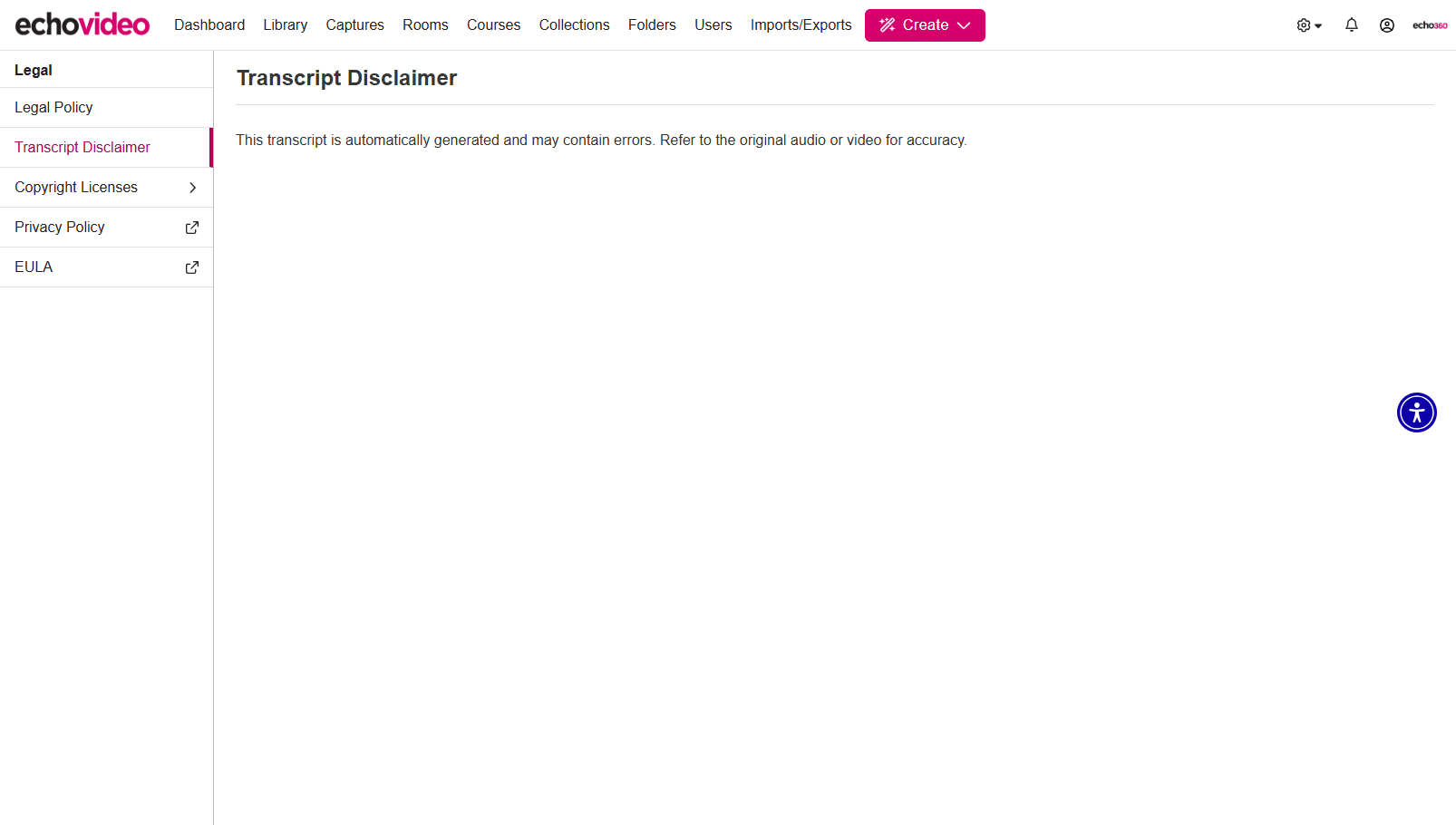Click the echovideo logo
1456x825 pixels.
coord(82,24)
